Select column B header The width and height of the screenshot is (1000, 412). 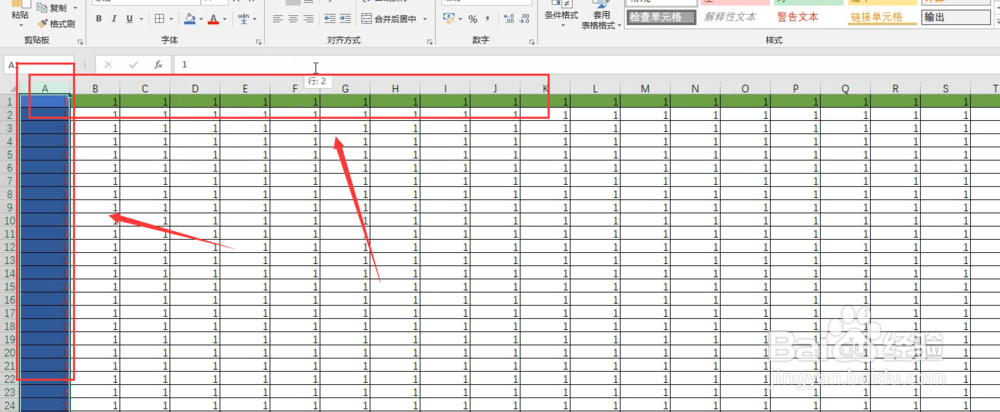click(95, 89)
